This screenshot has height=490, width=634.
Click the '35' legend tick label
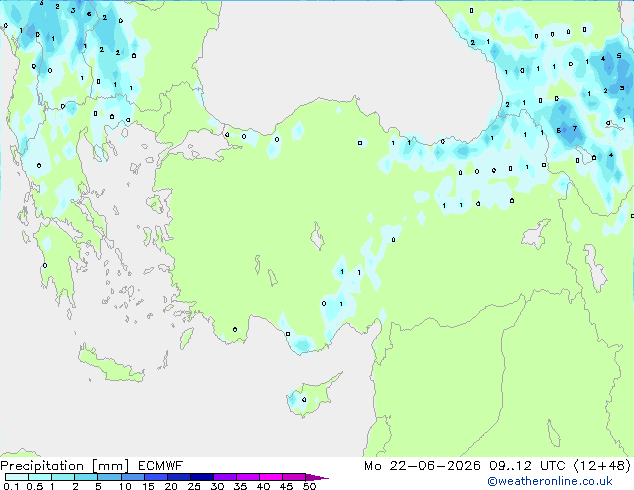click(x=240, y=486)
